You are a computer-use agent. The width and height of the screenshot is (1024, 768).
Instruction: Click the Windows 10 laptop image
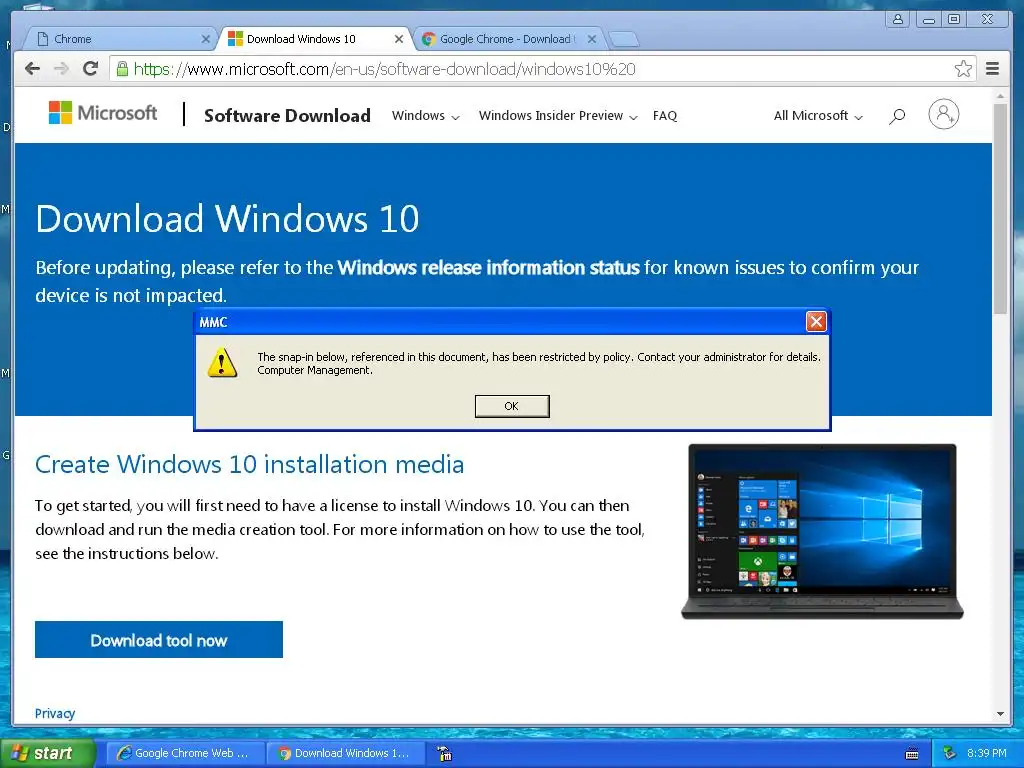pos(822,532)
